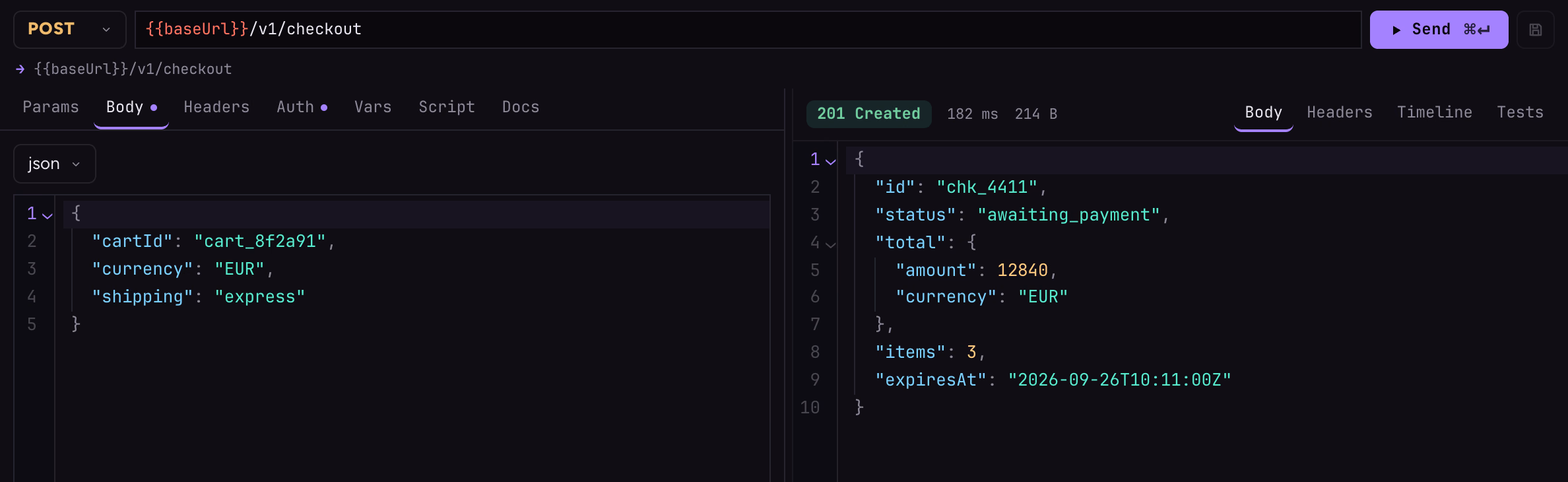Screen dimensions: 1568x482
Task: View the response Timeline tab
Action: [1435, 112]
